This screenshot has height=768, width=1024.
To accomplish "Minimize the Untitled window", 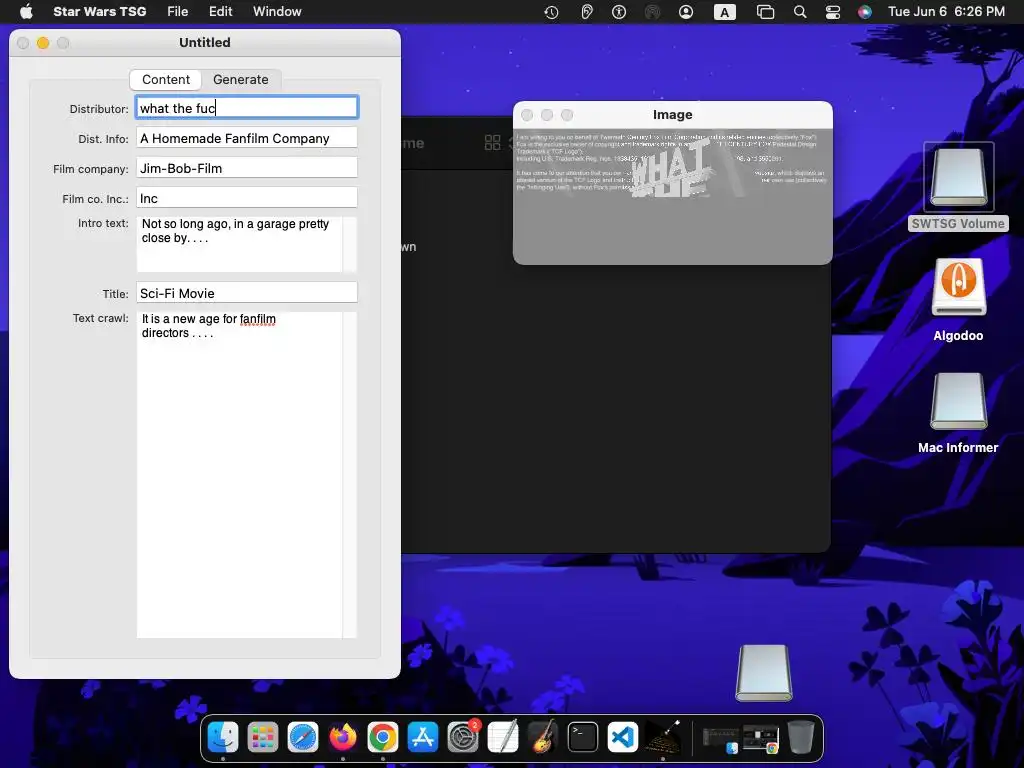I will point(43,43).
